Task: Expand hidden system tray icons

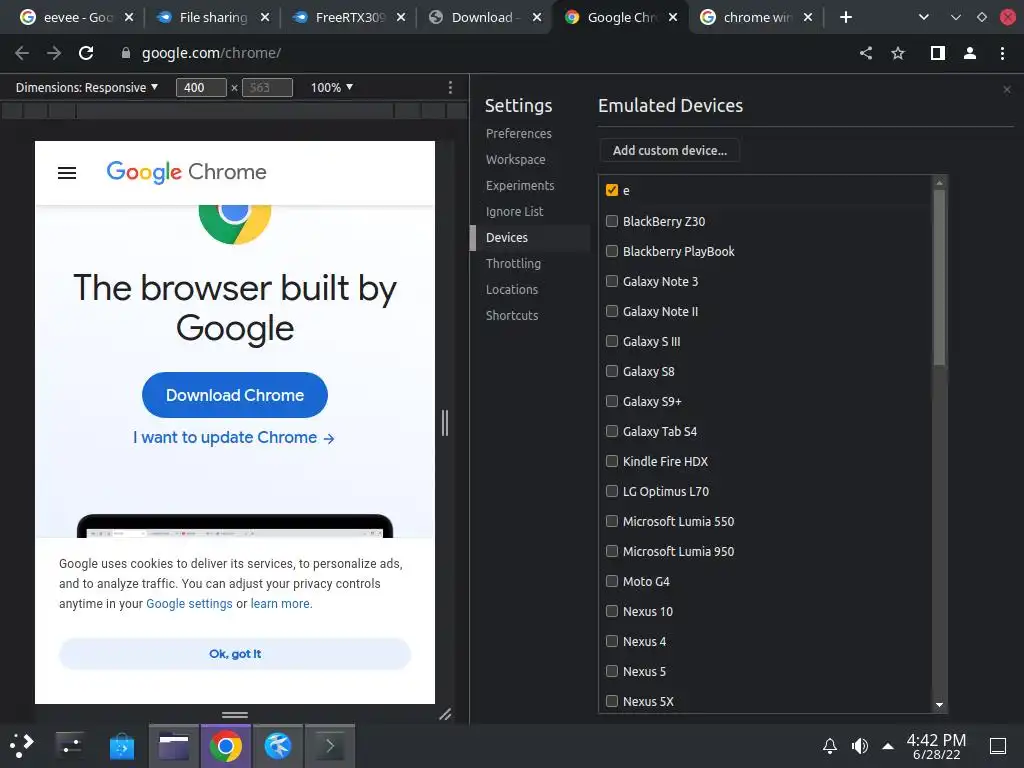Action: [x=888, y=746]
